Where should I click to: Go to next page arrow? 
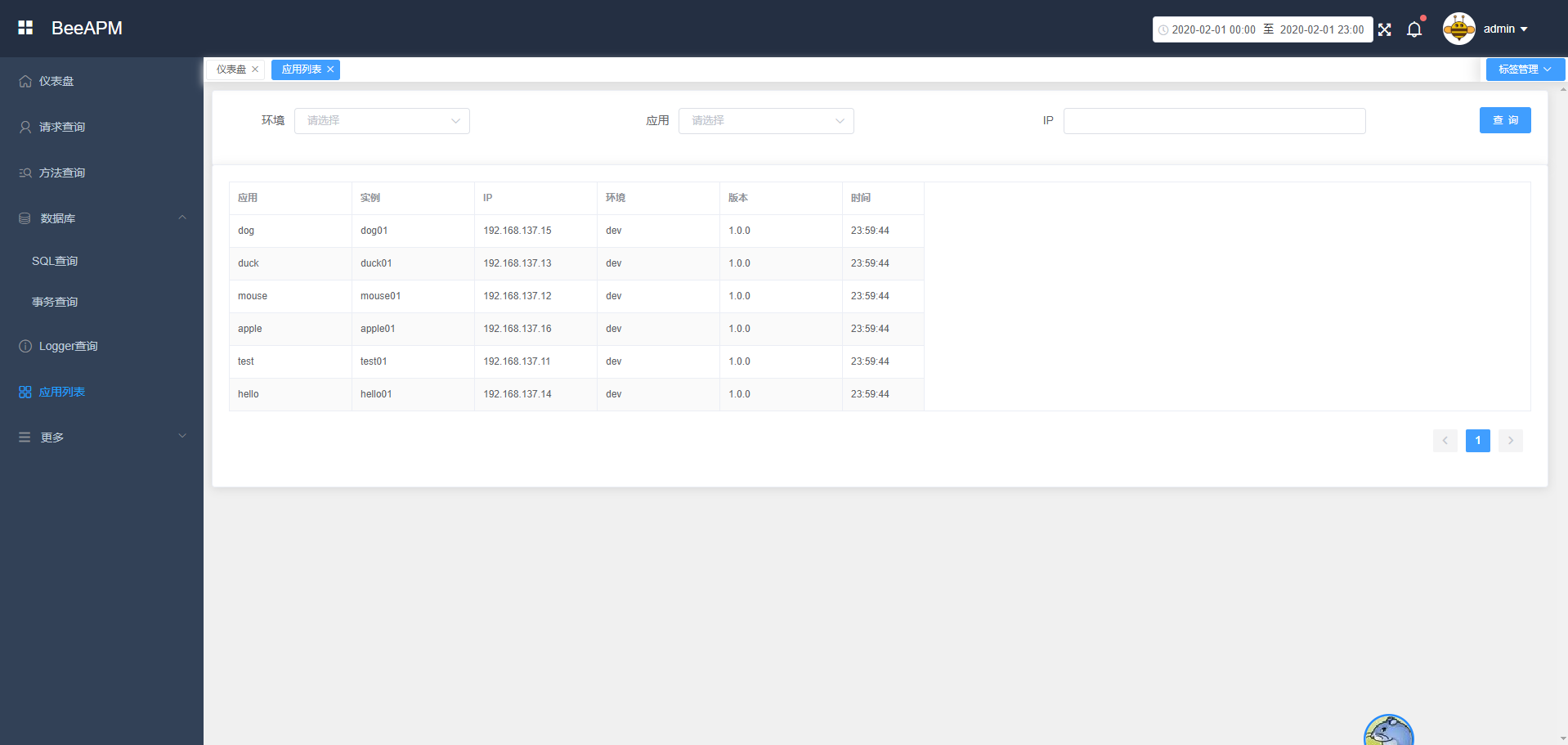click(x=1511, y=441)
